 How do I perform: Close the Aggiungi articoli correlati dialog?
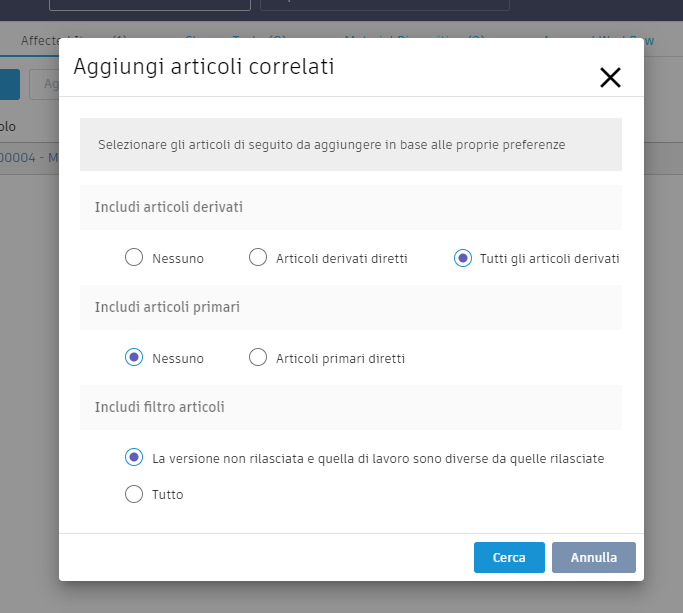pyautogui.click(x=610, y=78)
